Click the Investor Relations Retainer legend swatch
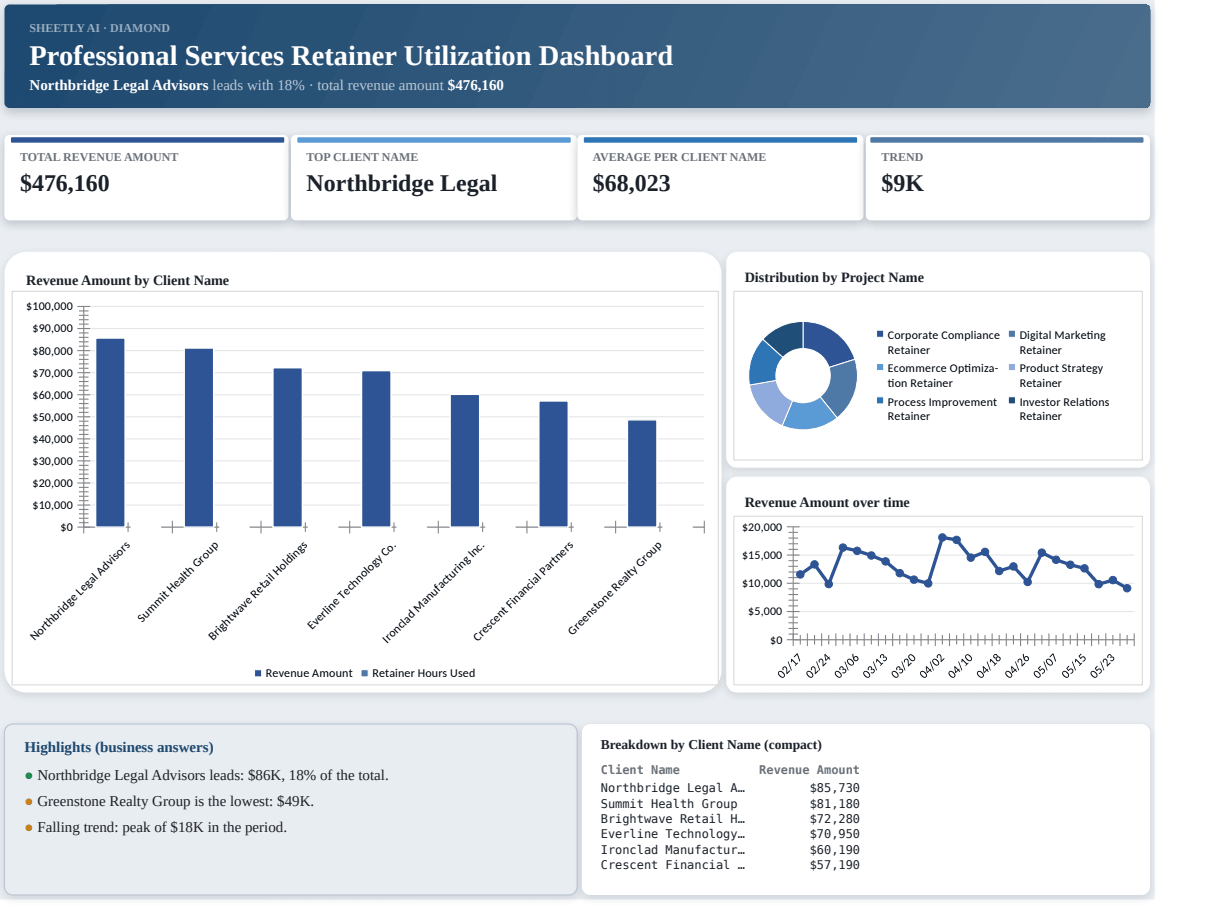This screenshot has width=1227, height=922. tap(1012, 402)
